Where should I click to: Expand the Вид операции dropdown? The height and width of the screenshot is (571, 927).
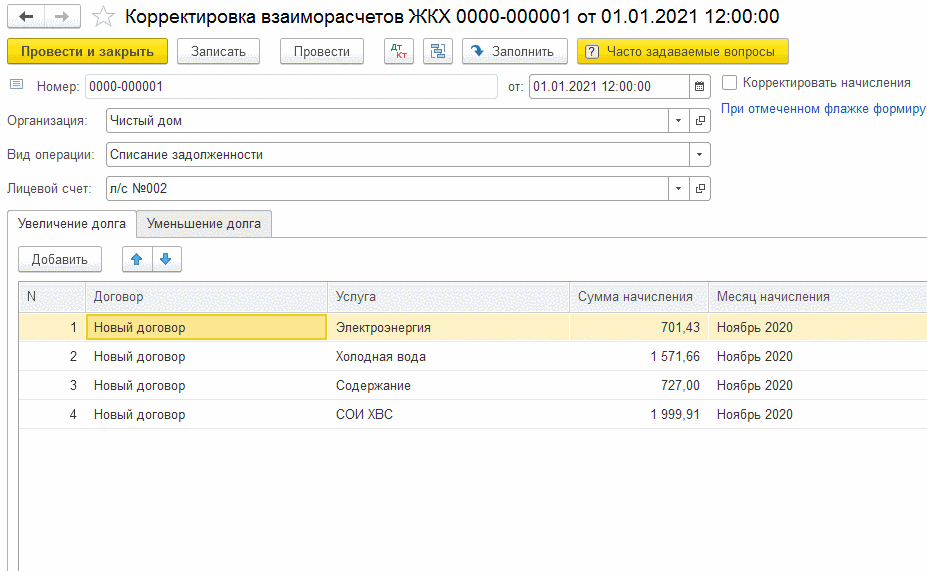pos(699,155)
